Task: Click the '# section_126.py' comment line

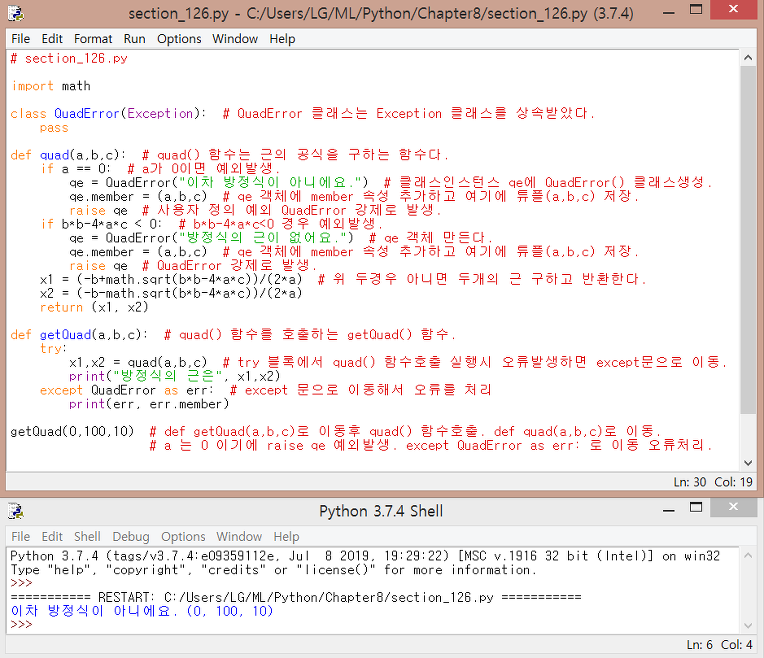Action: point(69,58)
